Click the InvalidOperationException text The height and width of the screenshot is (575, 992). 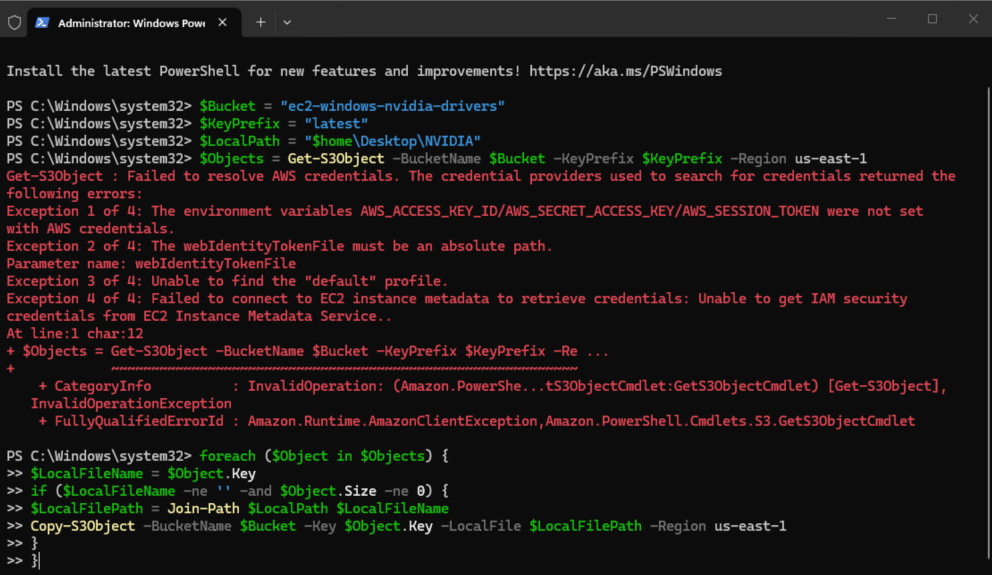[131, 403]
